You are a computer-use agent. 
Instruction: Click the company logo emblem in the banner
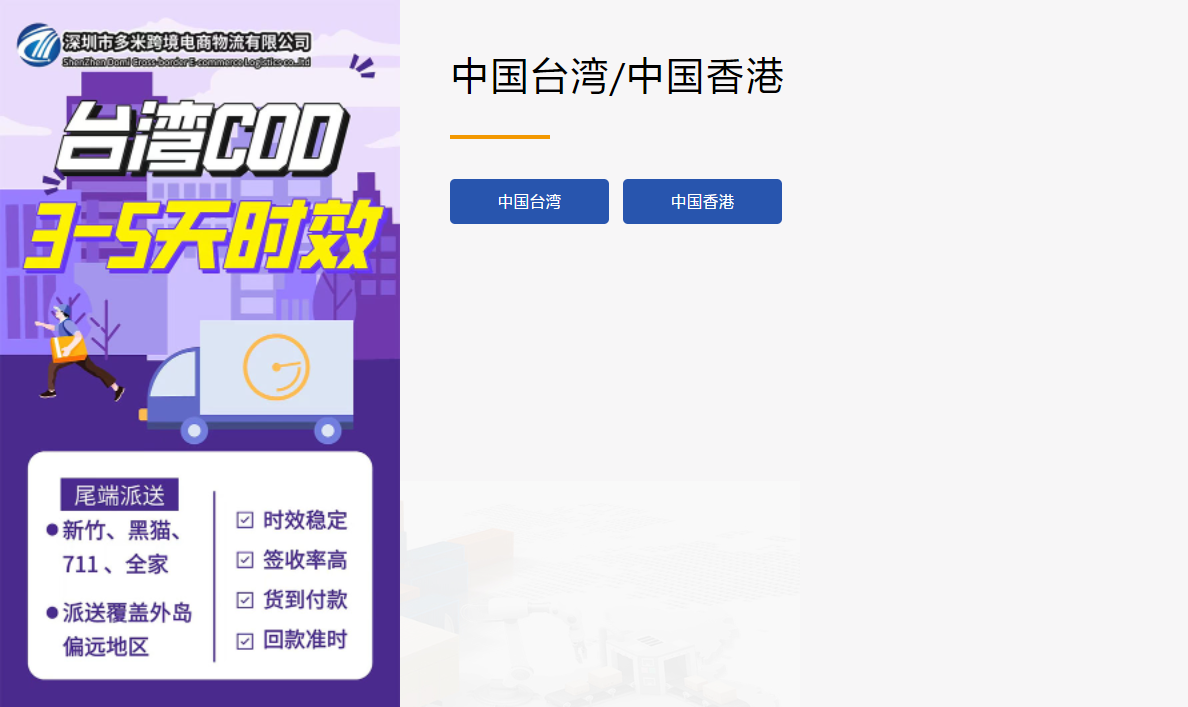click(39, 45)
